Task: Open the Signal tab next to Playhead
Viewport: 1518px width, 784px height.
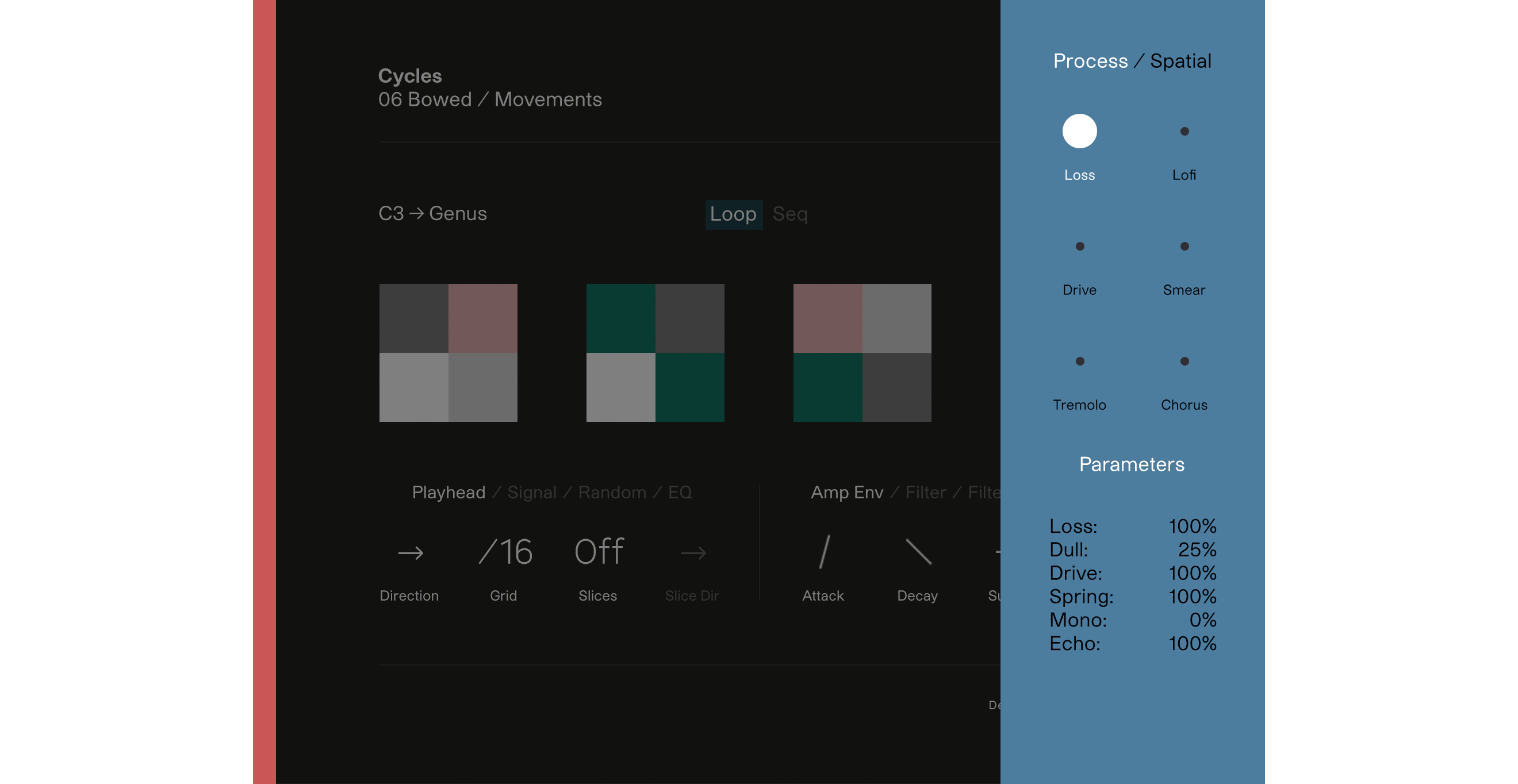Action: pyautogui.click(x=531, y=493)
